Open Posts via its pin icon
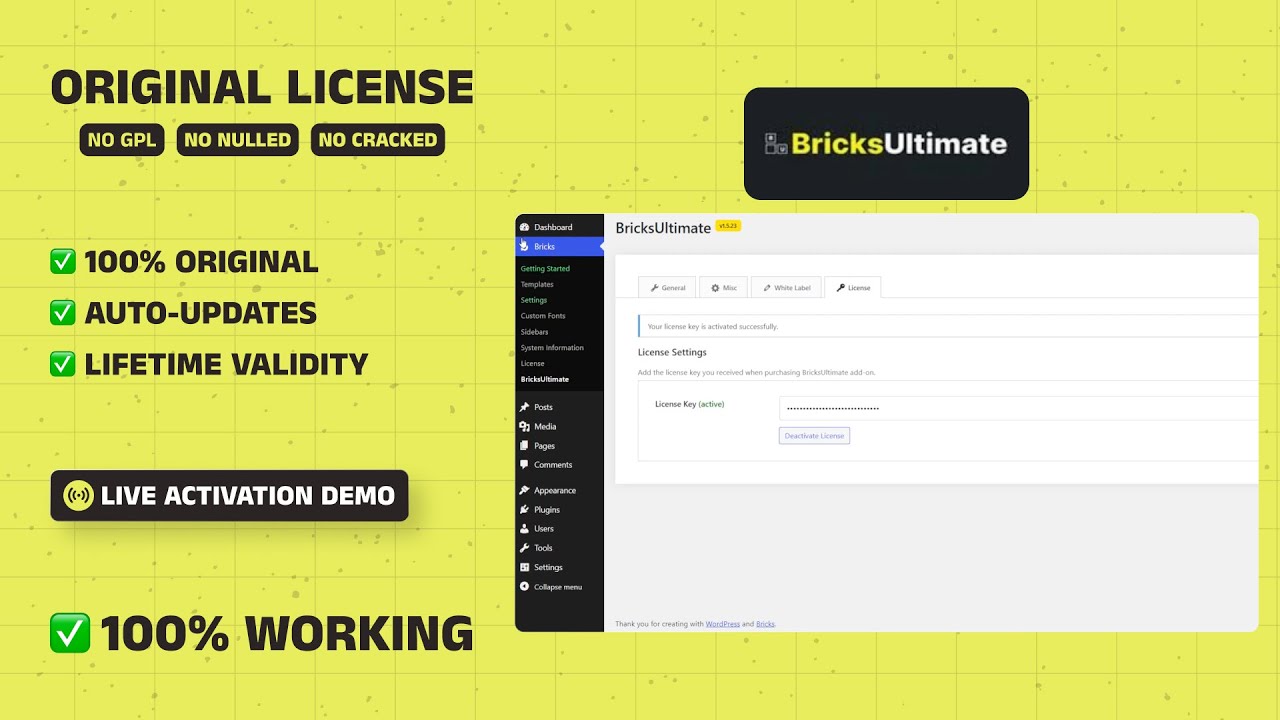The height and width of the screenshot is (720, 1280). (524, 407)
